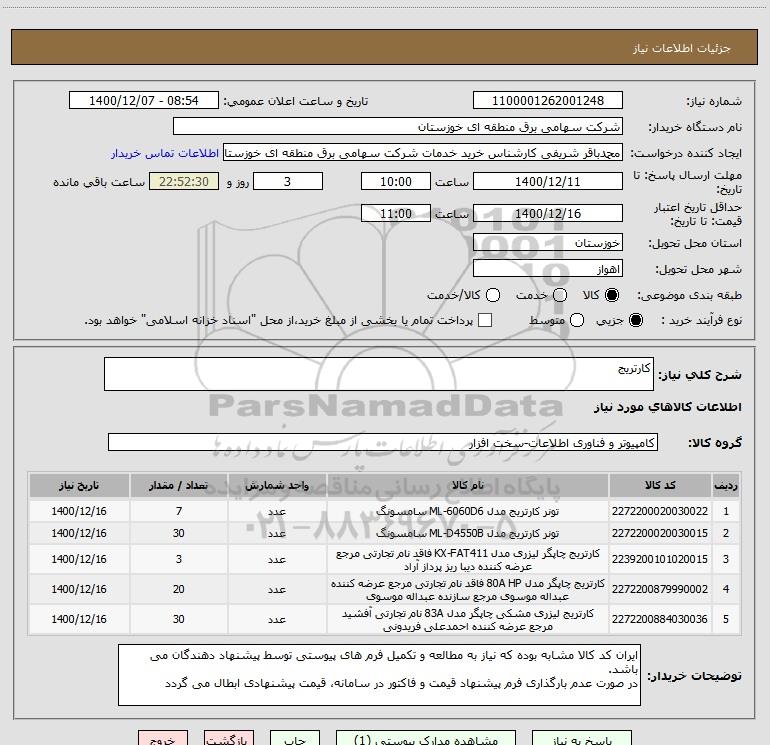Click quantity 20 in row 4
The width and height of the screenshot is (770, 745).
(179, 589)
